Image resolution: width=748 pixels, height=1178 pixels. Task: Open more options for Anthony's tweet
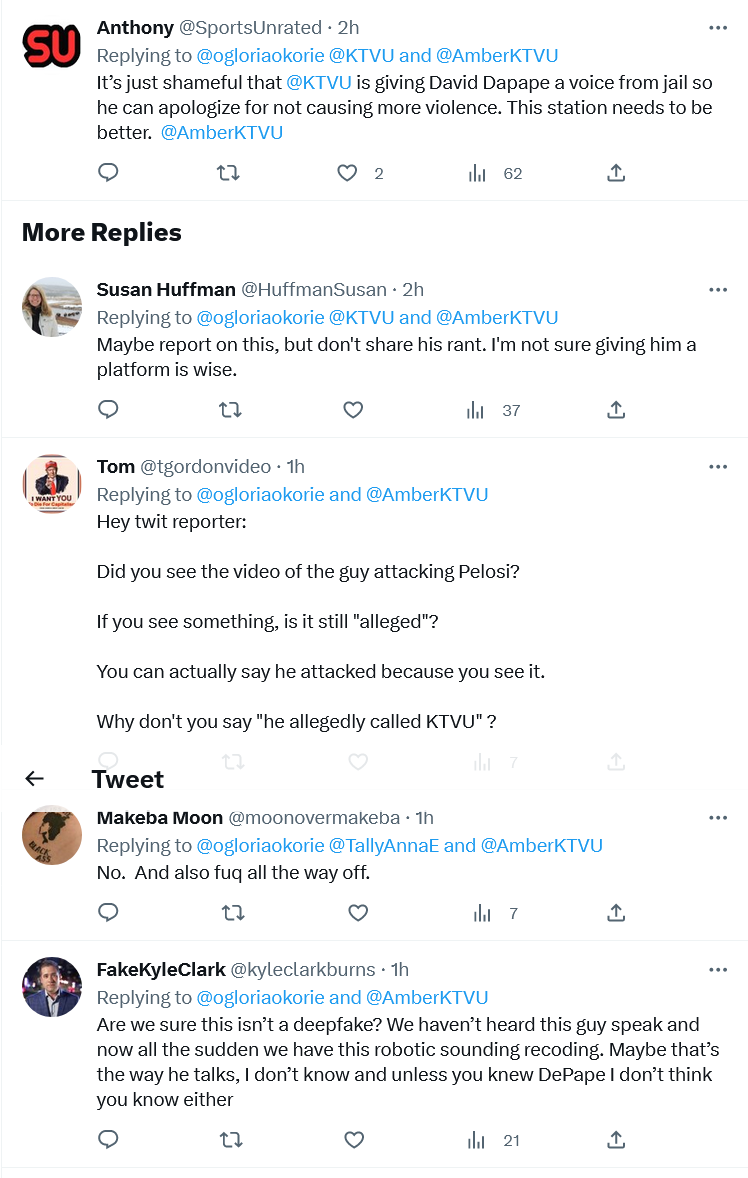click(718, 28)
